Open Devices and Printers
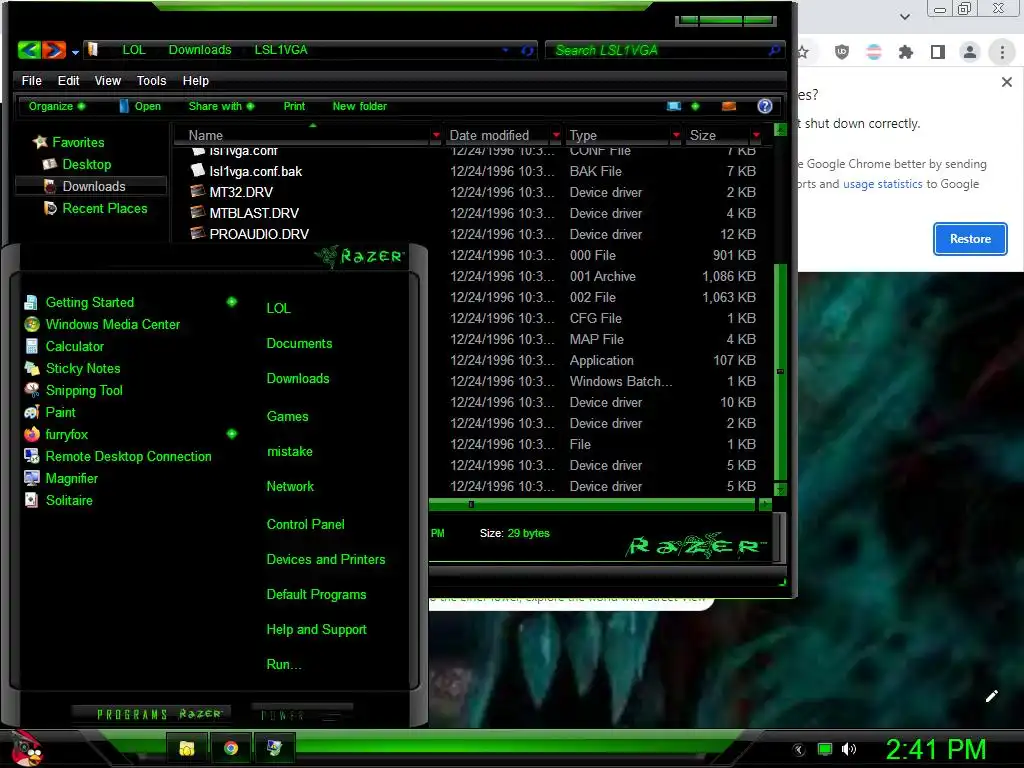The image size is (1024, 768). [x=326, y=560]
